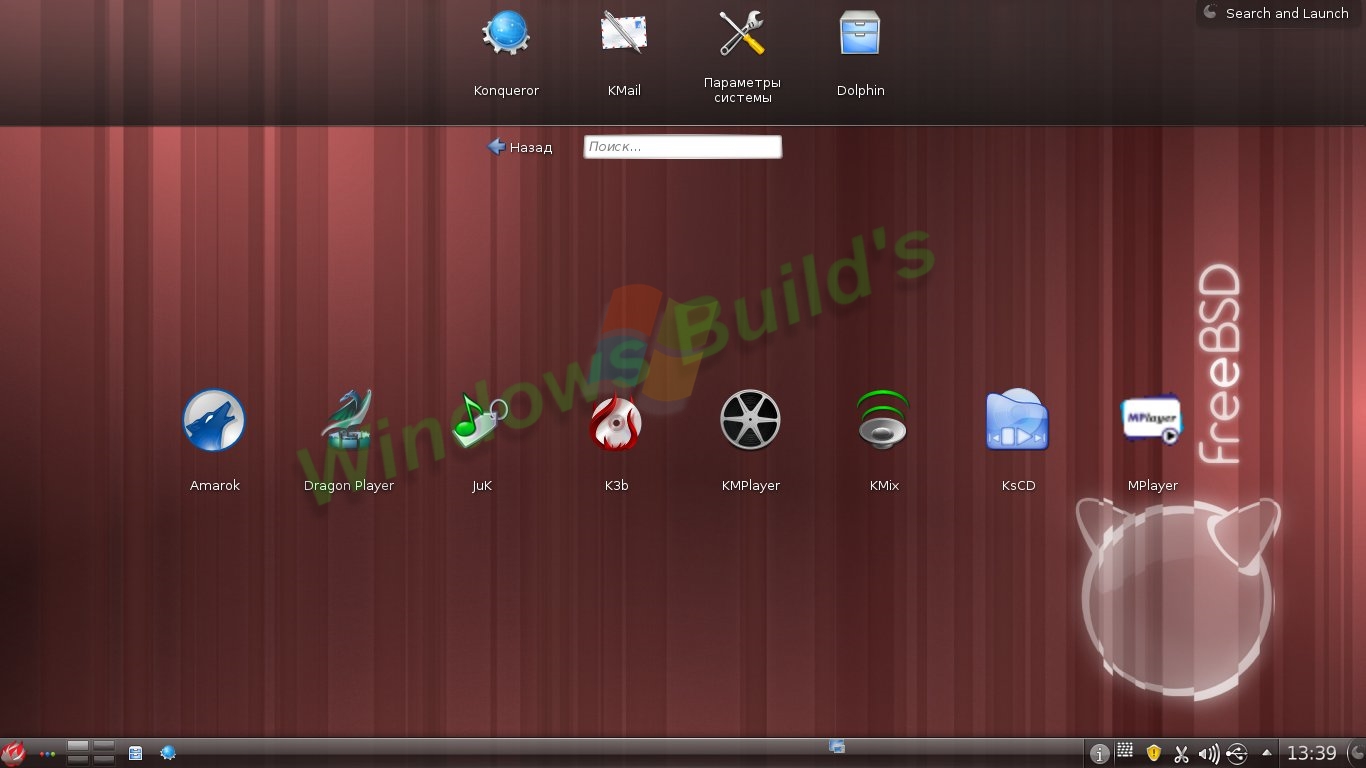1366x768 pixels.
Task: Launch the Konqueror browser icon
Action: point(506,35)
